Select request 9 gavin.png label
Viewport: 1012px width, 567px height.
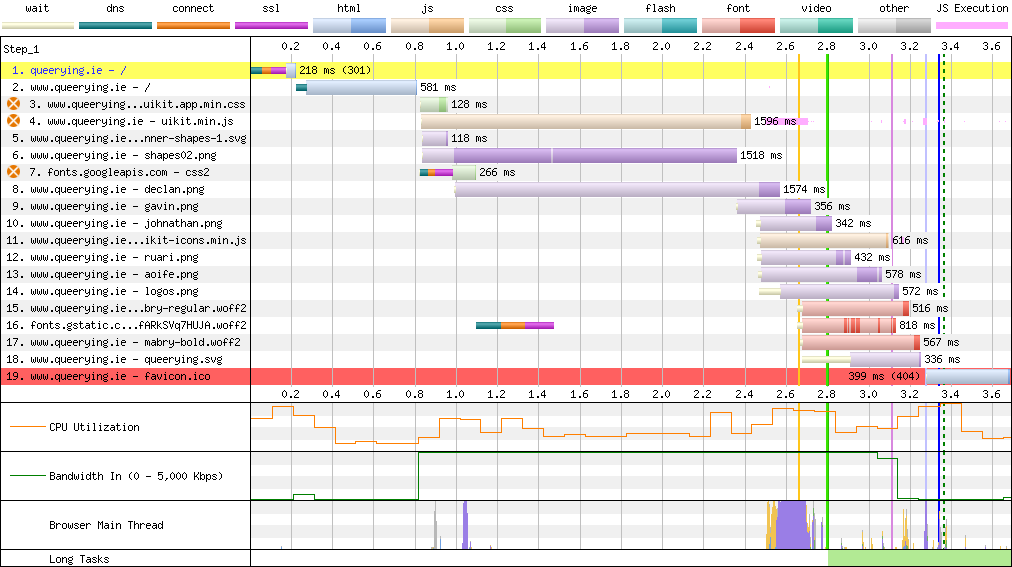103,206
